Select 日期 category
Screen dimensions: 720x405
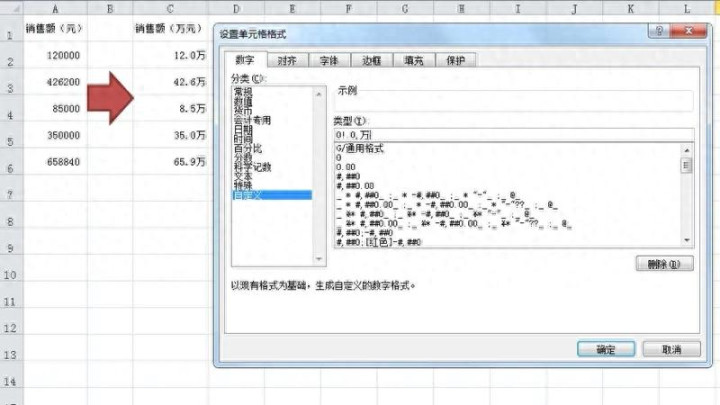click(x=272, y=129)
